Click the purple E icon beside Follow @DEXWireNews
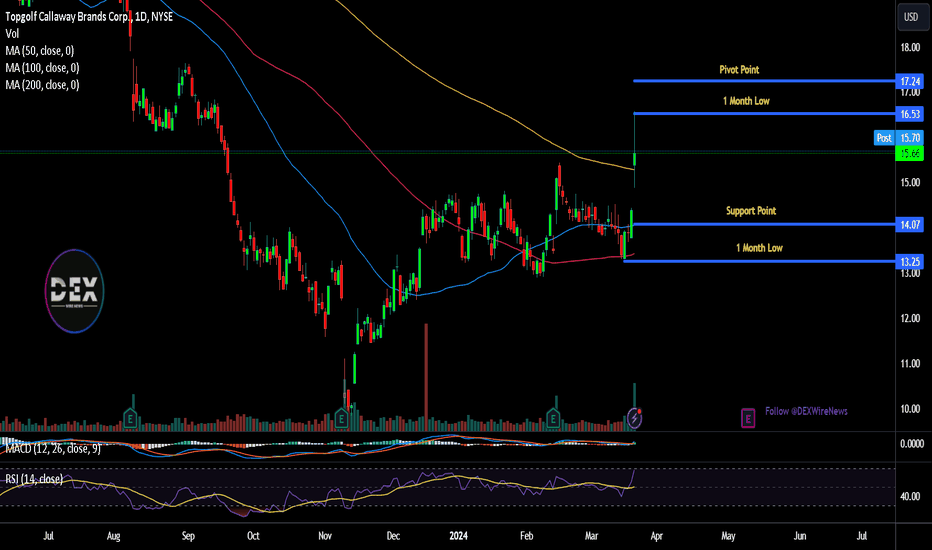This screenshot has height=550, width=932. click(748, 419)
